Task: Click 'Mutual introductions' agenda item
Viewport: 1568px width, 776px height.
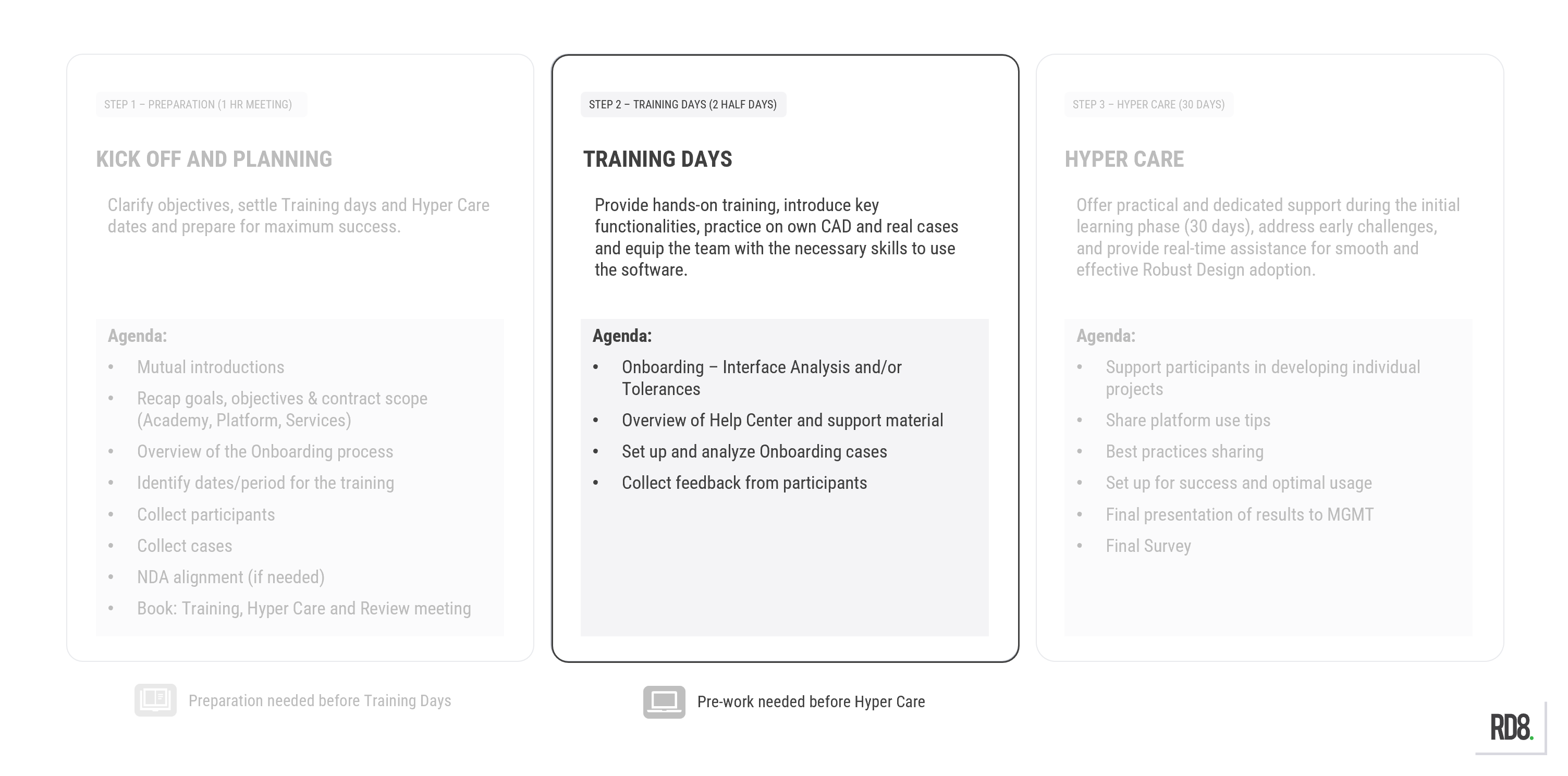Action: click(211, 367)
